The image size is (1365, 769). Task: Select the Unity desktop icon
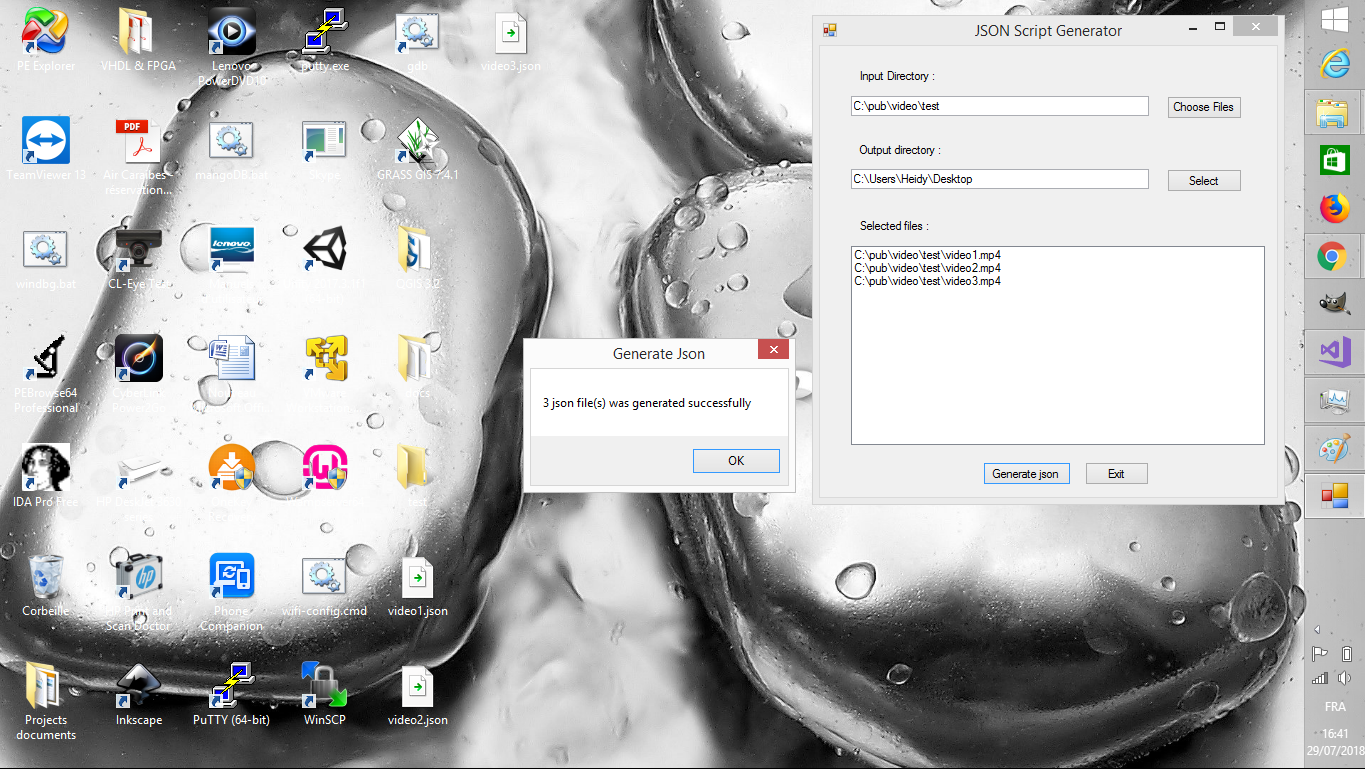(325, 250)
